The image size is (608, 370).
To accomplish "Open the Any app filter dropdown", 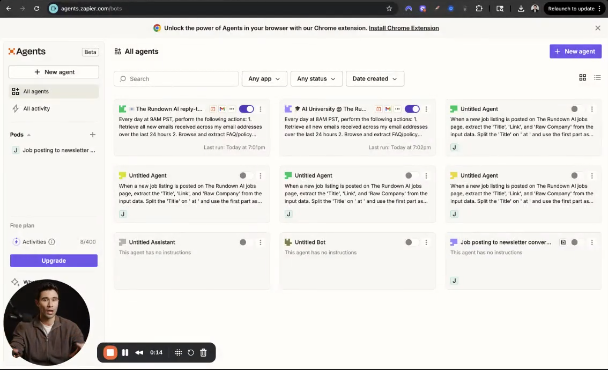I will pos(264,79).
